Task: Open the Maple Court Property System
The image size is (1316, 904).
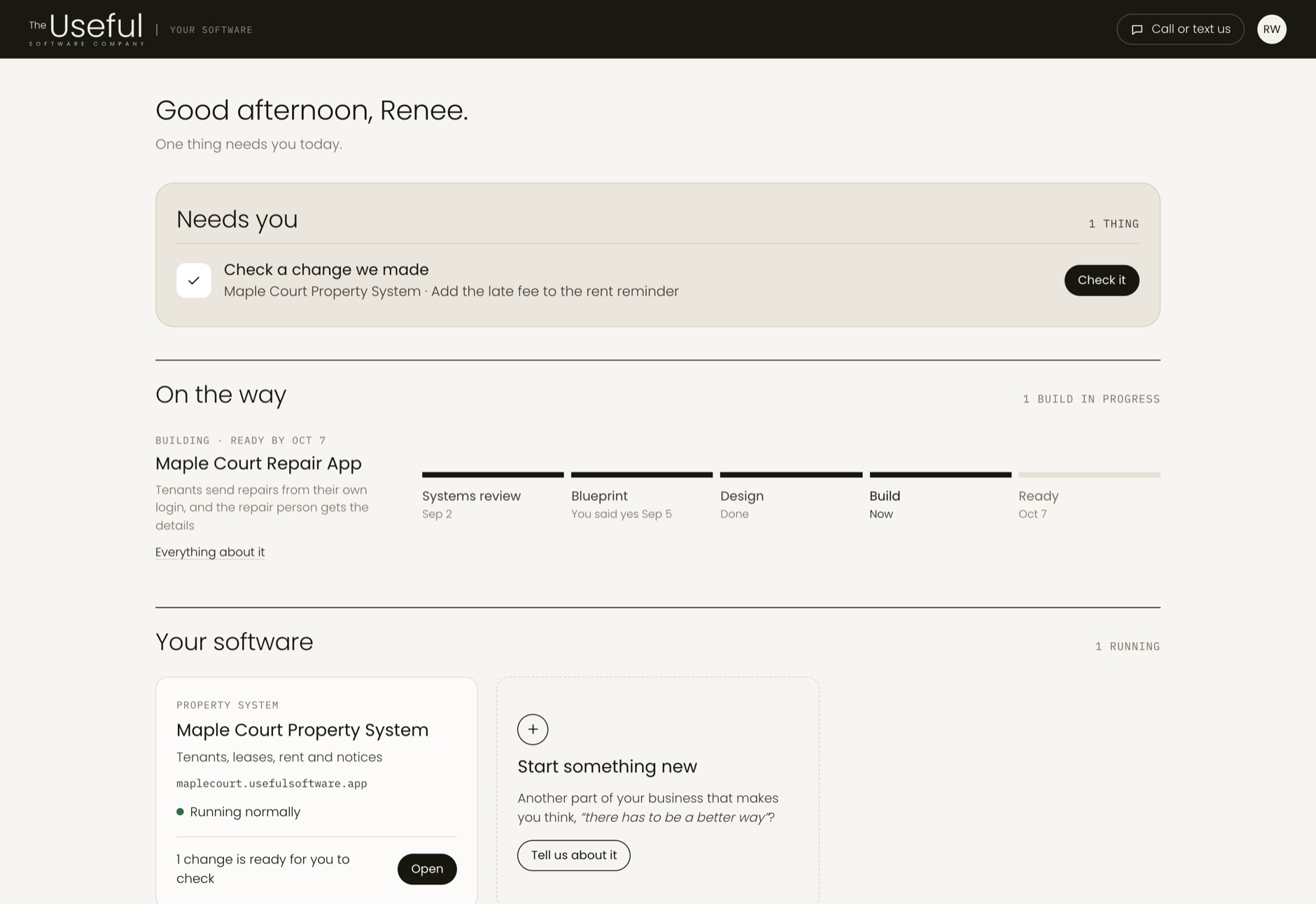Action: (427, 869)
